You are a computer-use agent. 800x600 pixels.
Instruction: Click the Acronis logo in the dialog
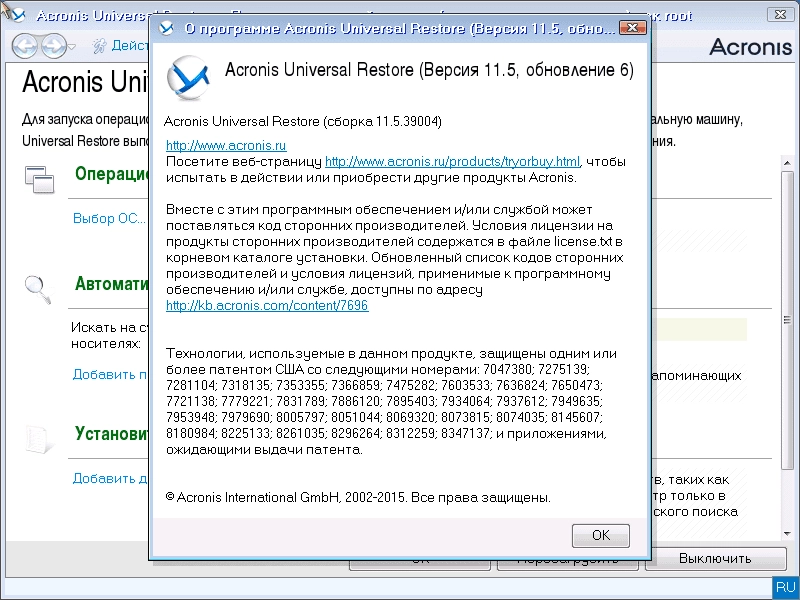click(187, 78)
